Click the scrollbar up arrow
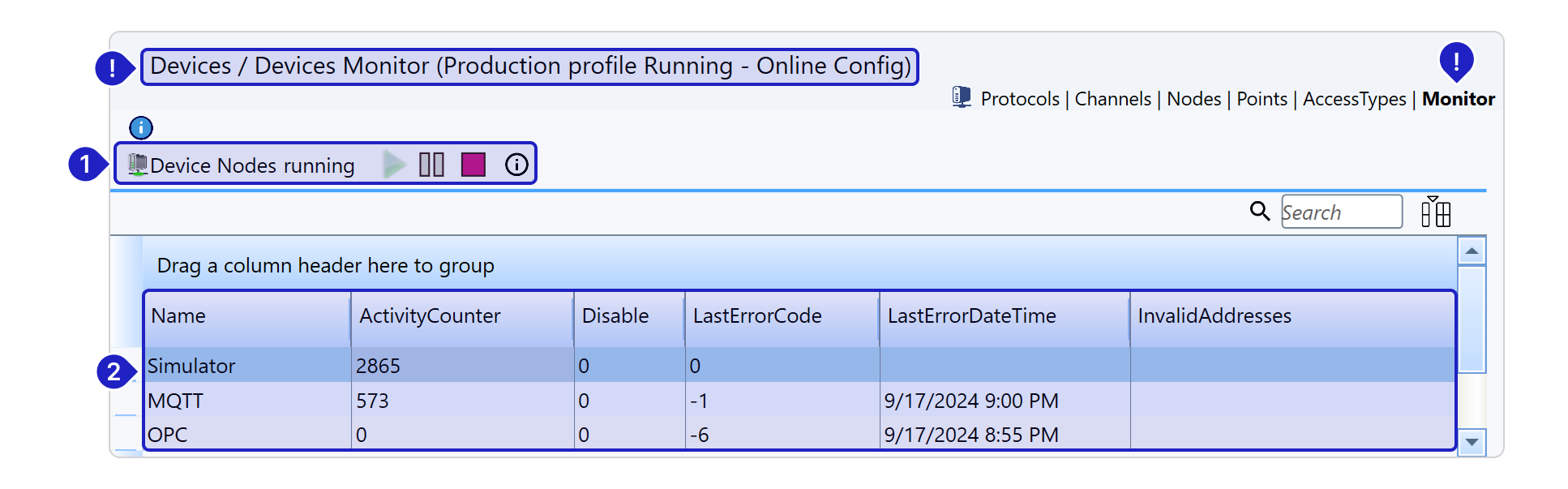The image size is (1568, 489). 1471,251
